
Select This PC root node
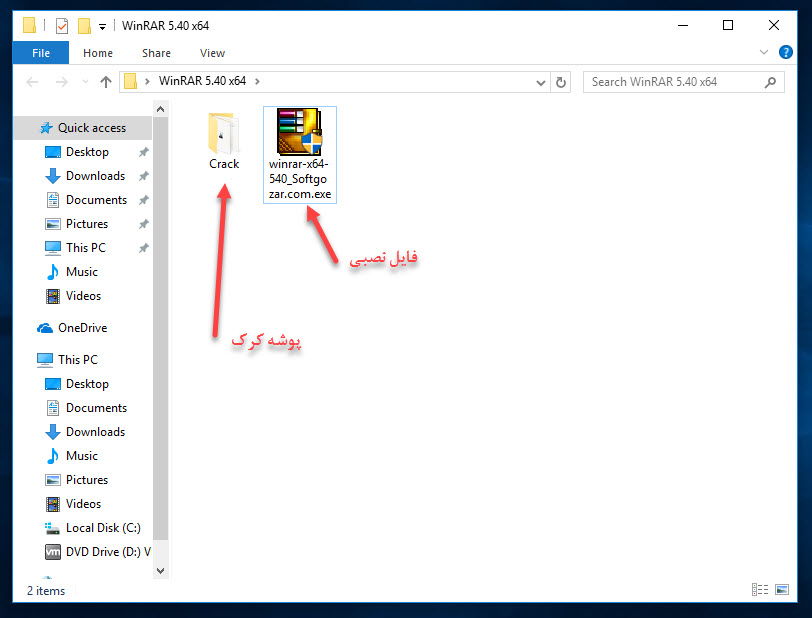(x=78, y=360)
